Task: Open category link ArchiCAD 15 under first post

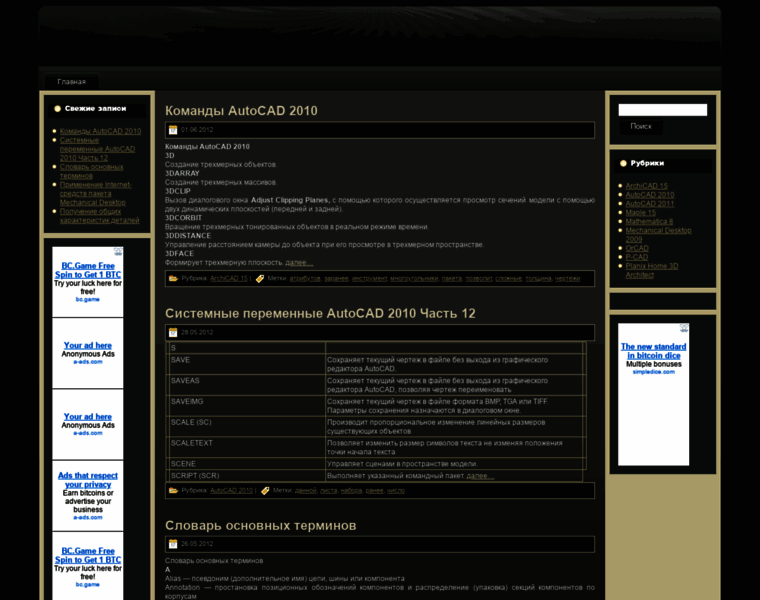Action: pos(228,278)
